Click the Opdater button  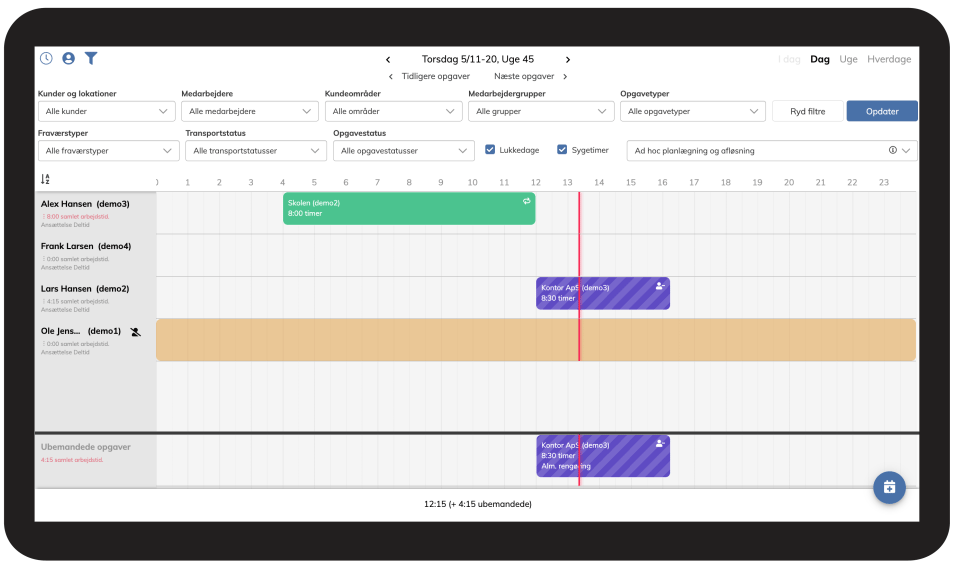click(x=882, y=111)
